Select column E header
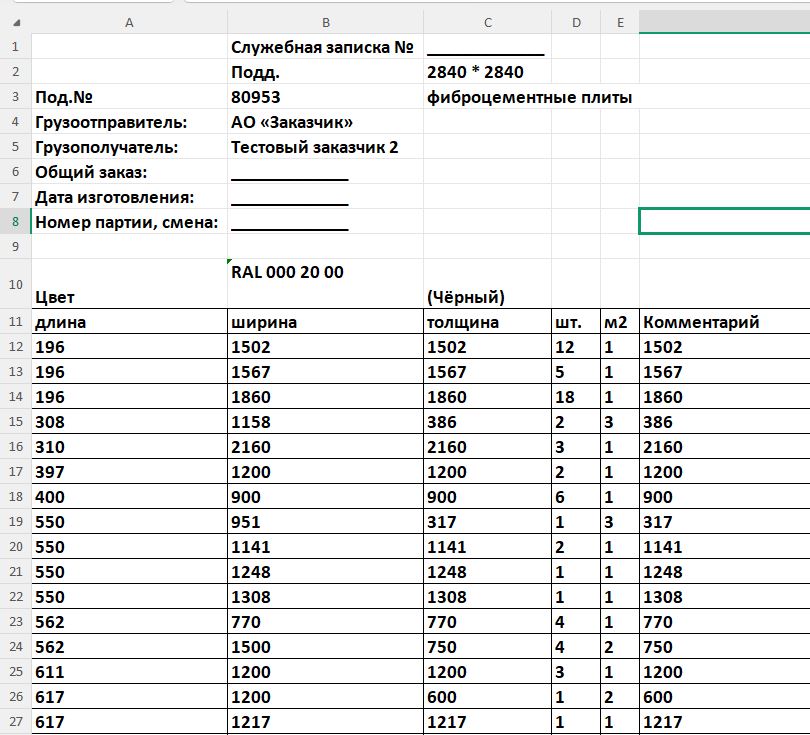This screenshot has width=810, height=735. (x=620, y=23)
